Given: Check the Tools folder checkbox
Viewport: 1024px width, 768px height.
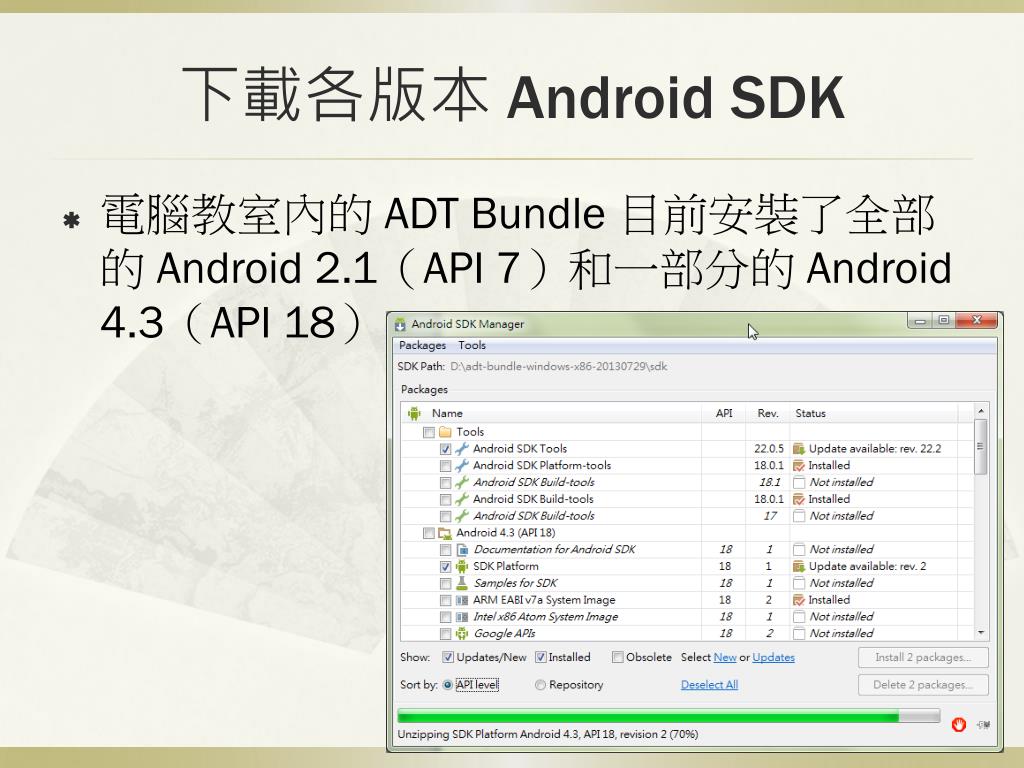Looking at the screenshot, I should pos(428,432).
